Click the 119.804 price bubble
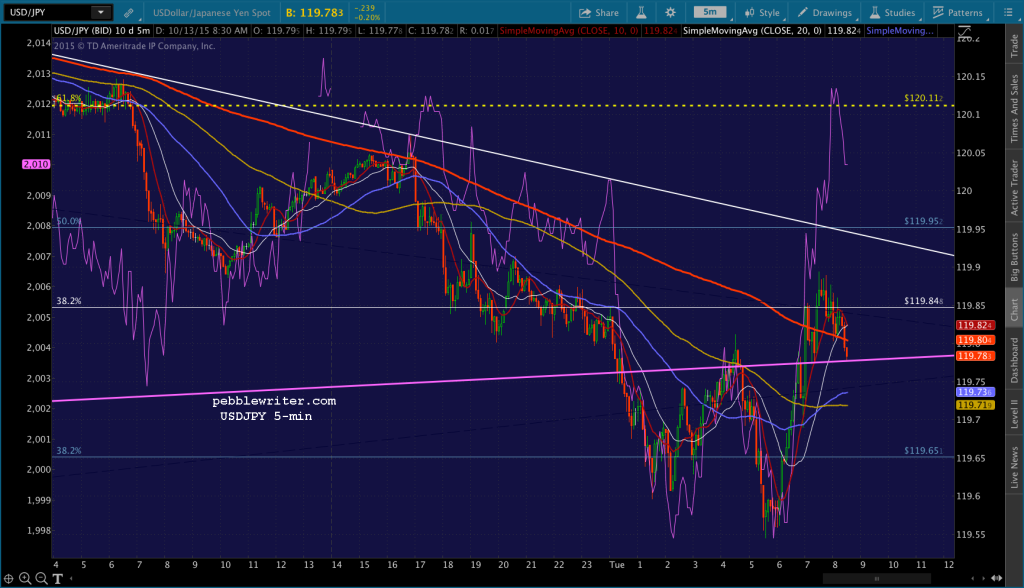The height and width of the screenshot is (588, 1024). pyautogui.click(x=975, y=340)
